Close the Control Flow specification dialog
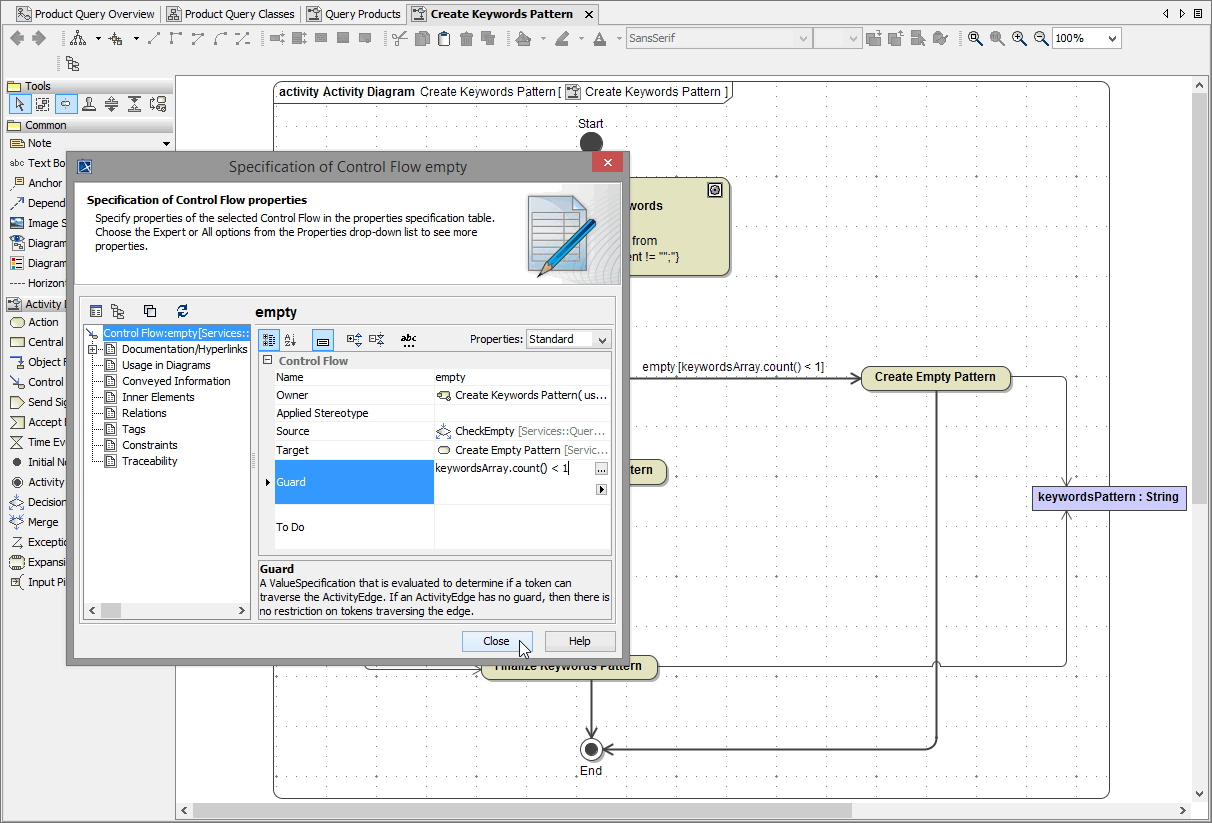 (x=497, y=641)
